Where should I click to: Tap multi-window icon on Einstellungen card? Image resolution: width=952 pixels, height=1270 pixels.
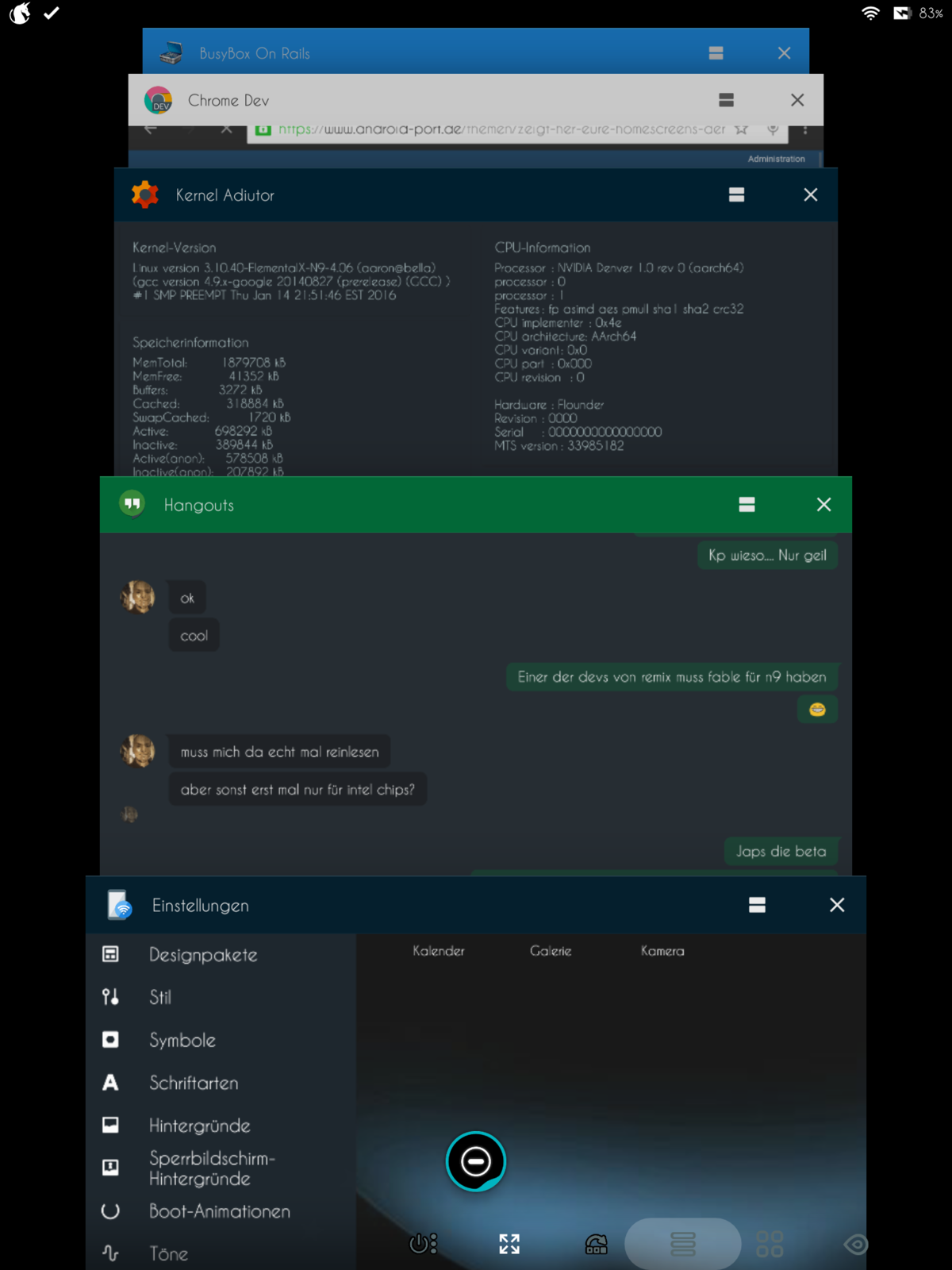coord(757,905)
